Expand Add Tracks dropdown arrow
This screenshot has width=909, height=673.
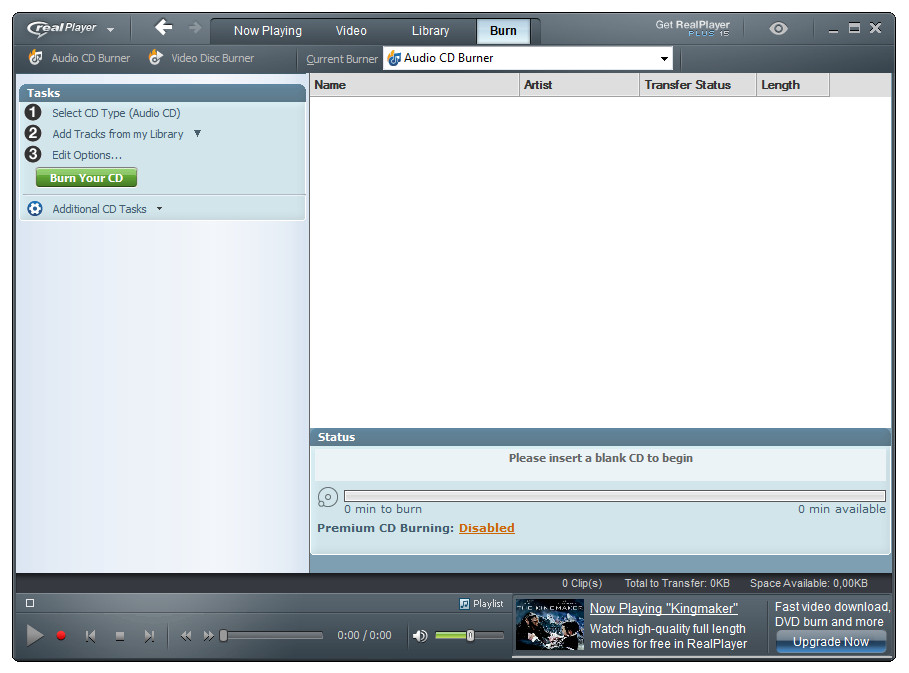pyautogui.click(x=197, y=133)
